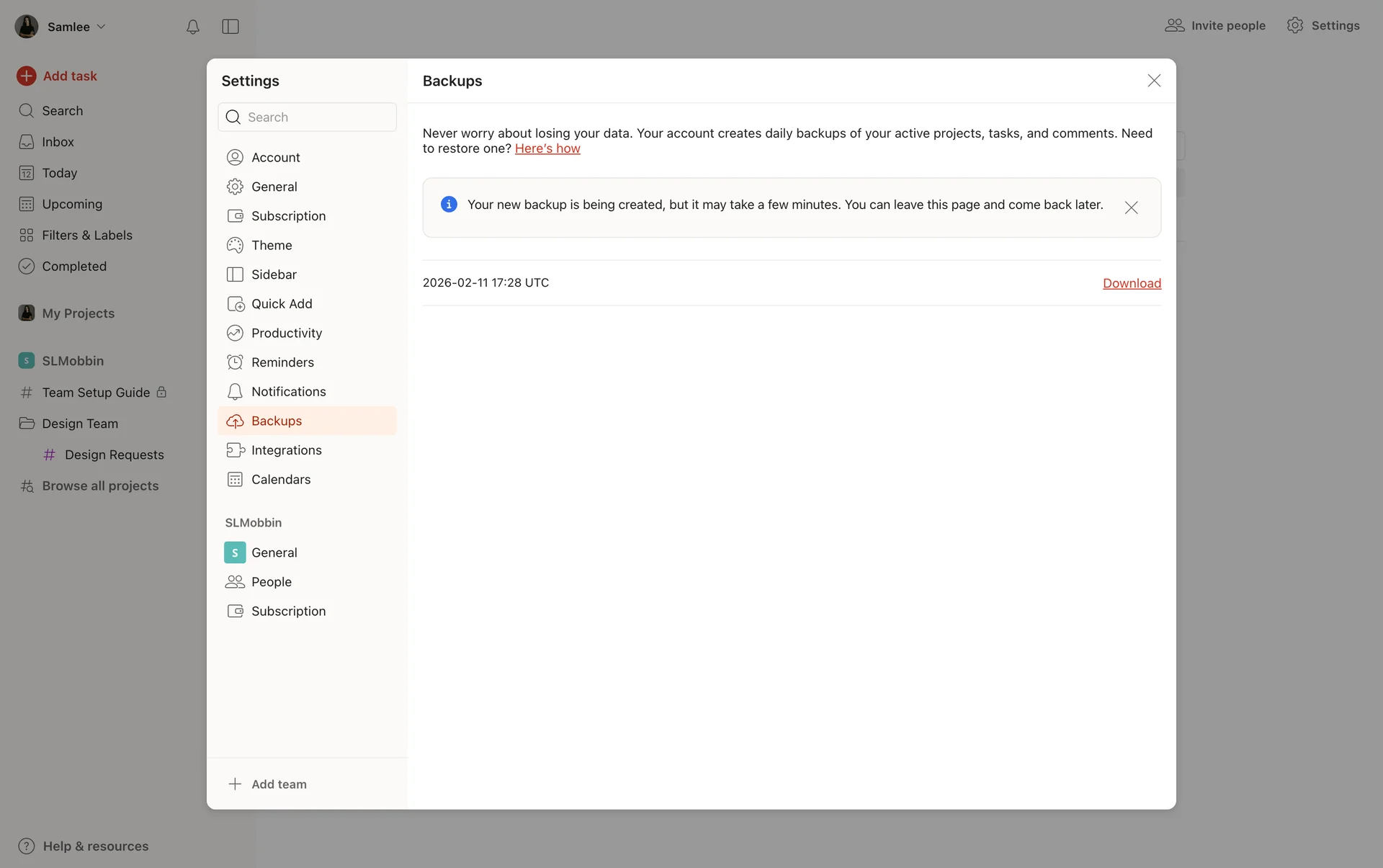Open the Quick Add settings
The image size is (1383, 868).
[282, 304]
